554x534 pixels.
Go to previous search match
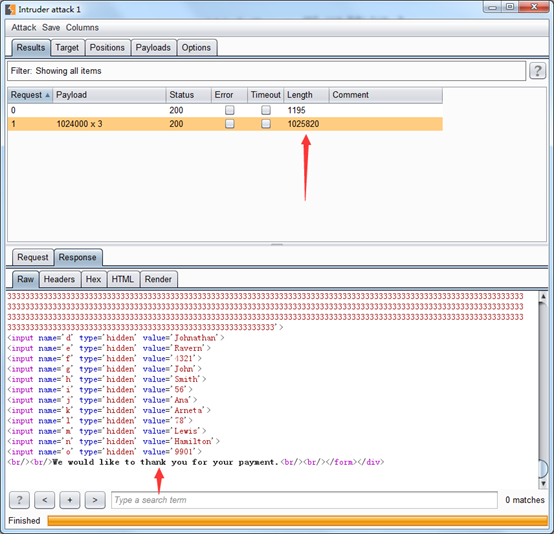(x=45, y=500)
